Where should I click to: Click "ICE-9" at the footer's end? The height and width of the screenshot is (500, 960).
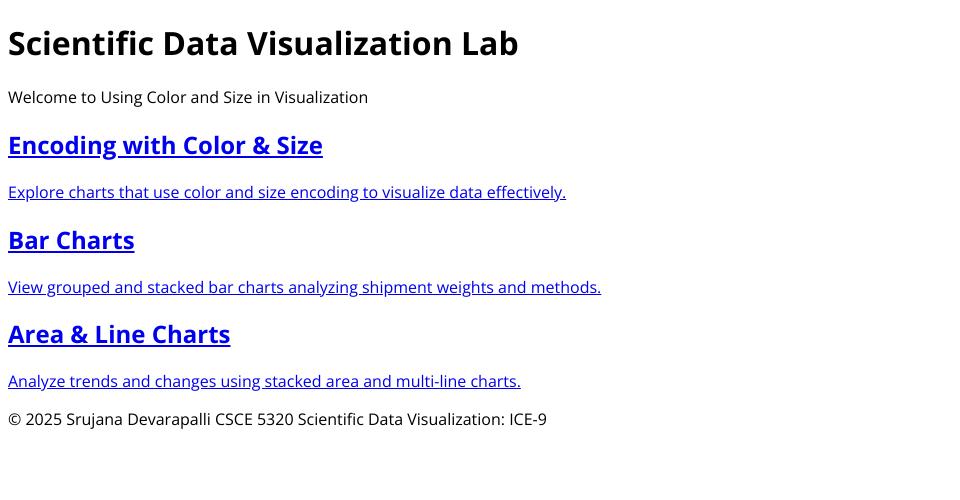528,420
